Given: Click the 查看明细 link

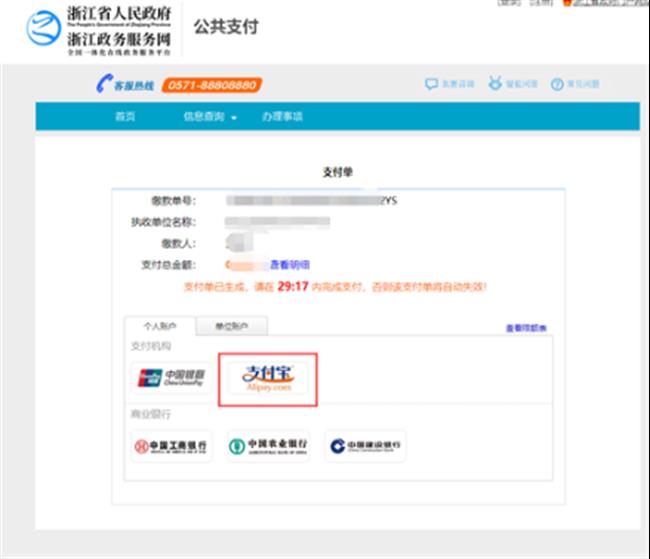Looking at the screenshot, I should coord(290,265).
